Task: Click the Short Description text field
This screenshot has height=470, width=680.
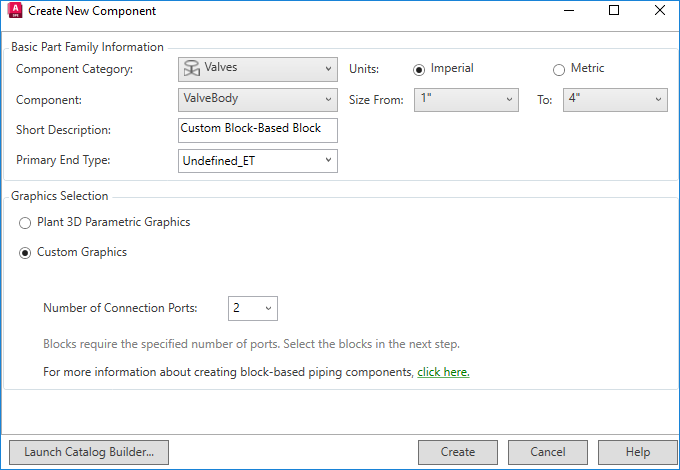Action: (257, 129)
